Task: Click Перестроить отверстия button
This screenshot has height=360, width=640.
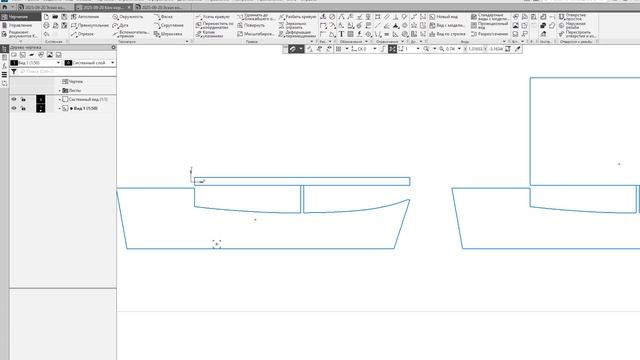Action: click(577, 34)
